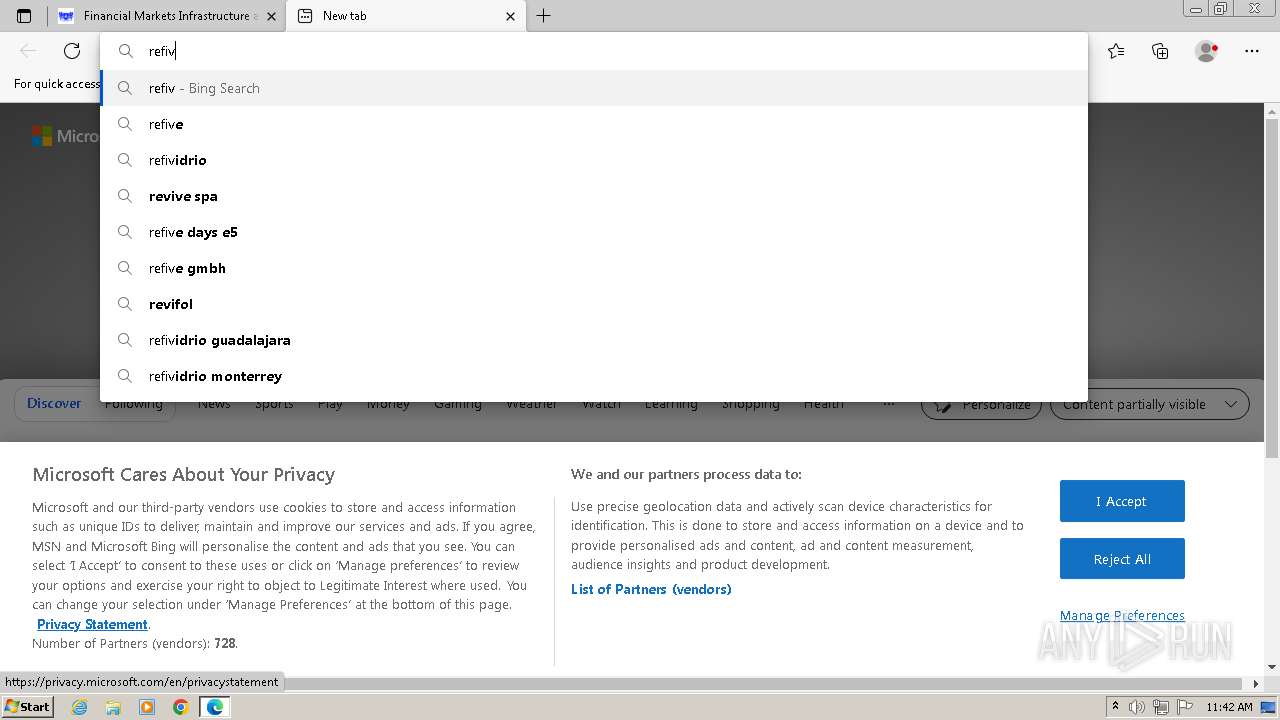Select the 'revifol' suggestion
The width and height of the screenshot is (1280, 720).
point(594,304)
